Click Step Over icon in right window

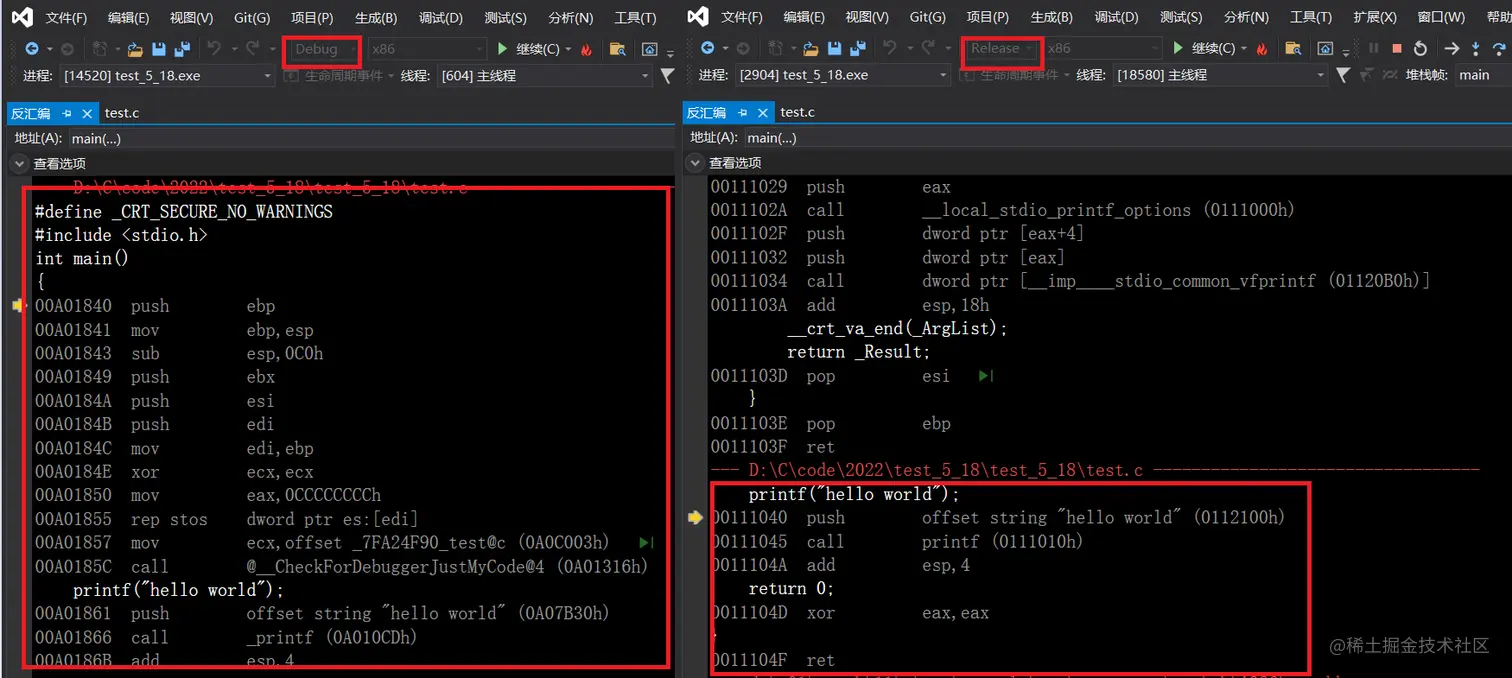[1498, 48]
